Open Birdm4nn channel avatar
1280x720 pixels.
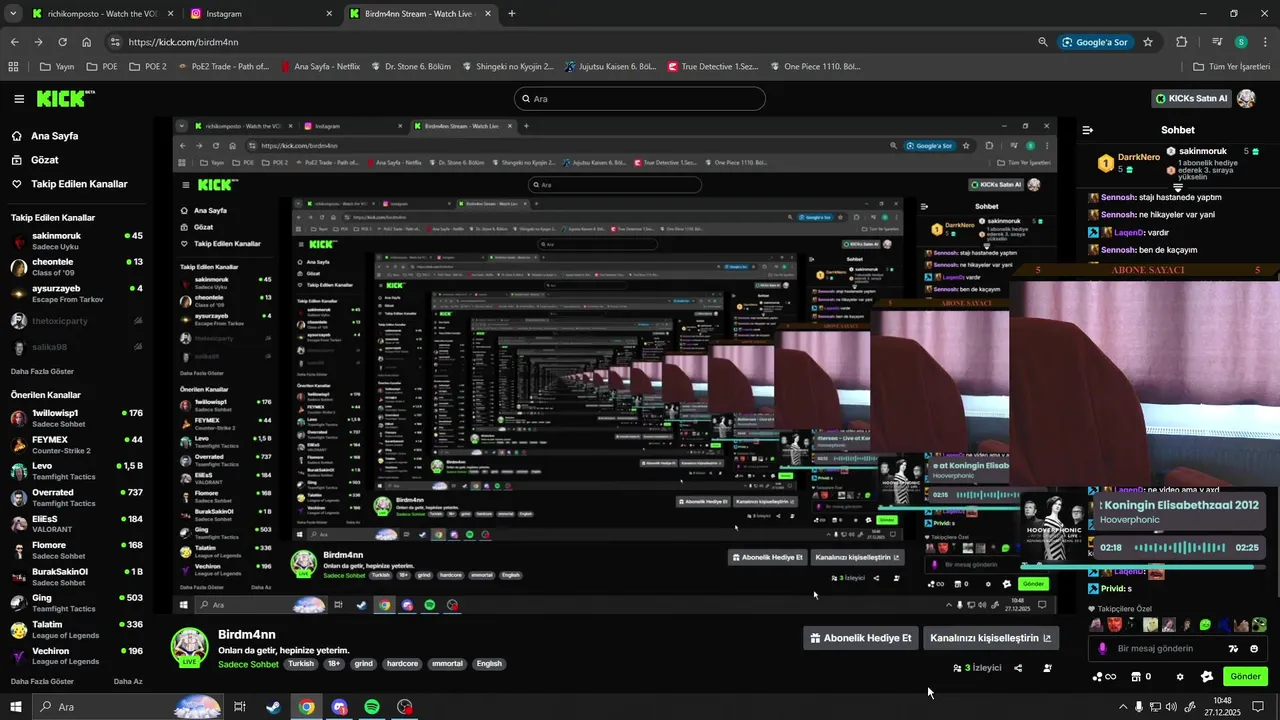point(189,647)
